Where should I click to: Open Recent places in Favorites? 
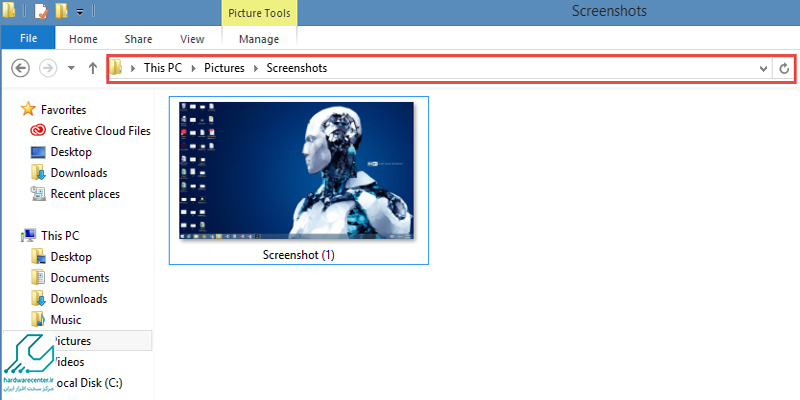tap(85, 194)
